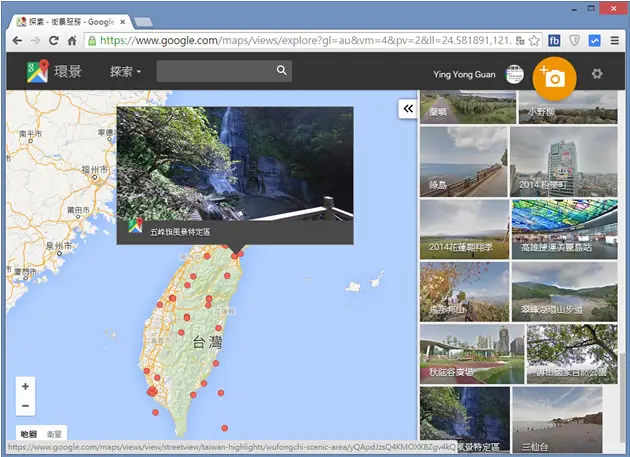Zoom in the map with plus button
Image resolution: width=630 pixels, height=457 pixels.
[25, 386]
